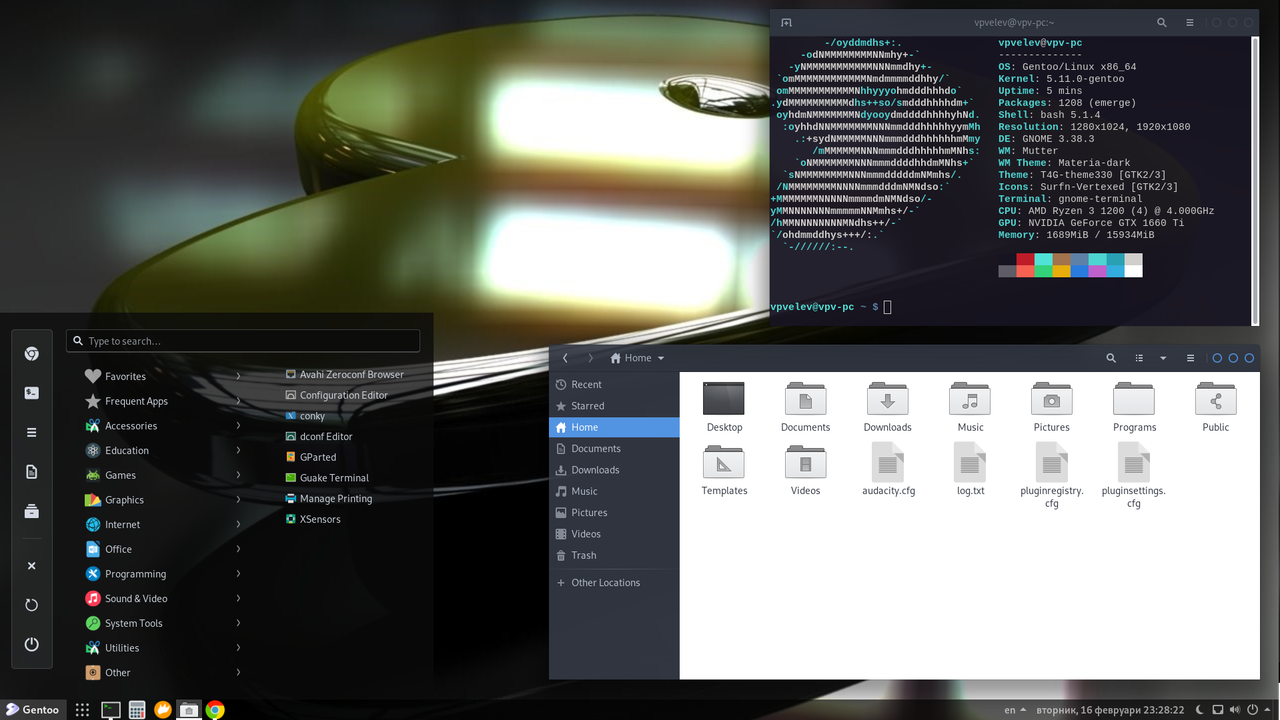Open the network icon in system tray

point(1218,710)
